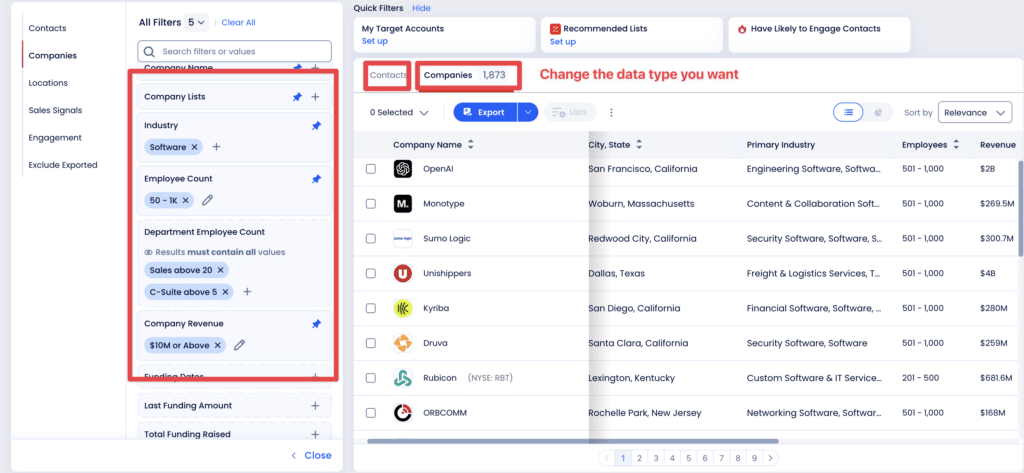
Task: Switch to chart view icon
Action: [878, 112]
